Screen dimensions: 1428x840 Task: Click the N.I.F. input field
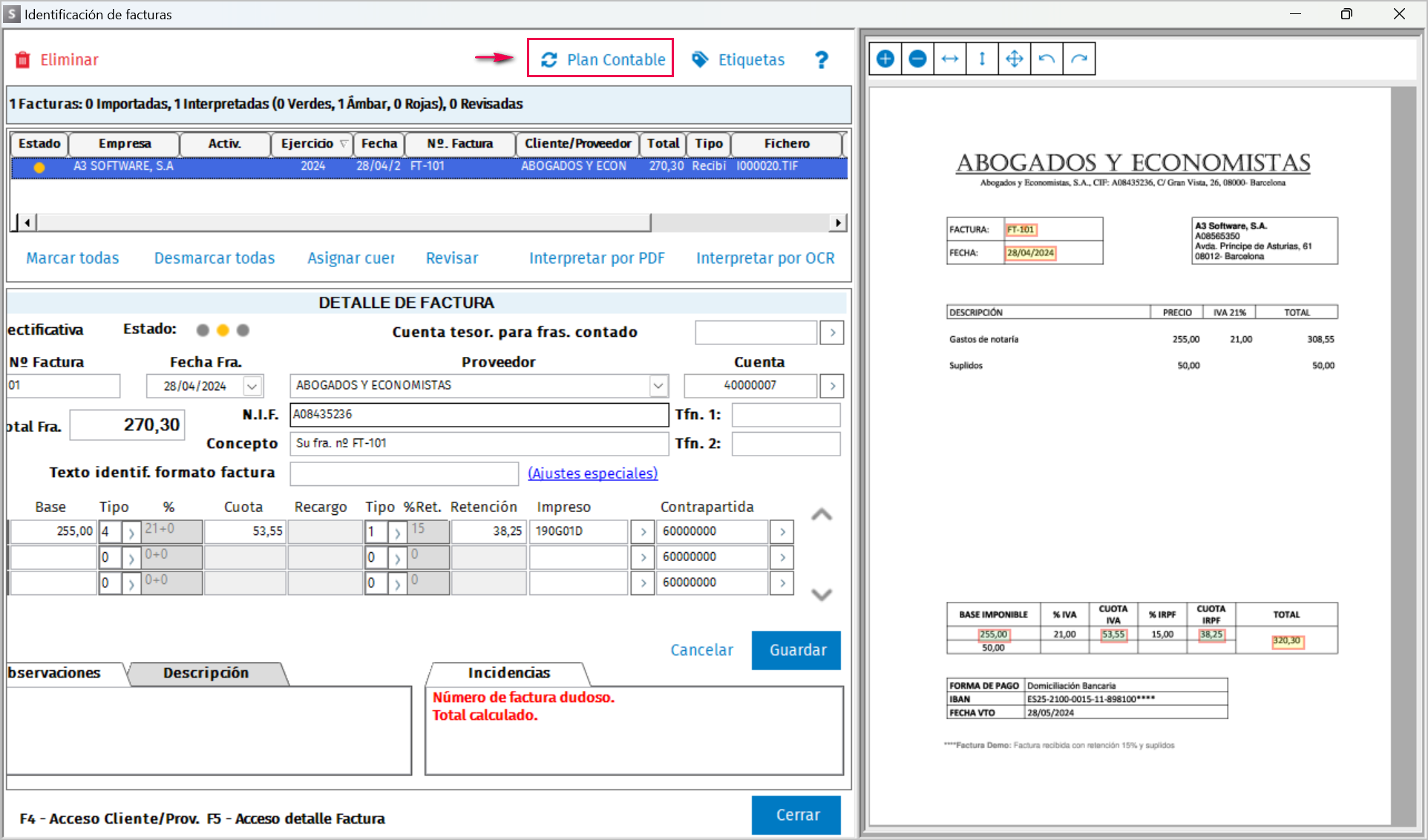tap(479, 415)
